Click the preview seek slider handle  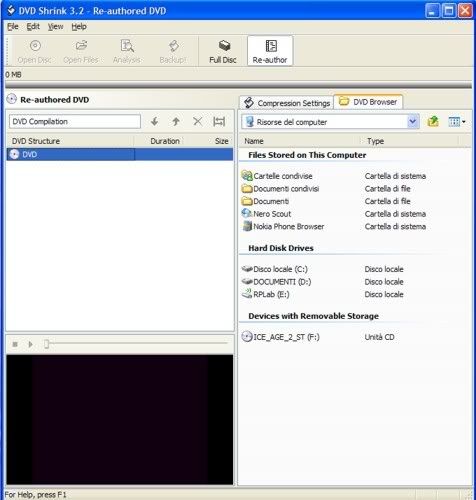point(47,344)
